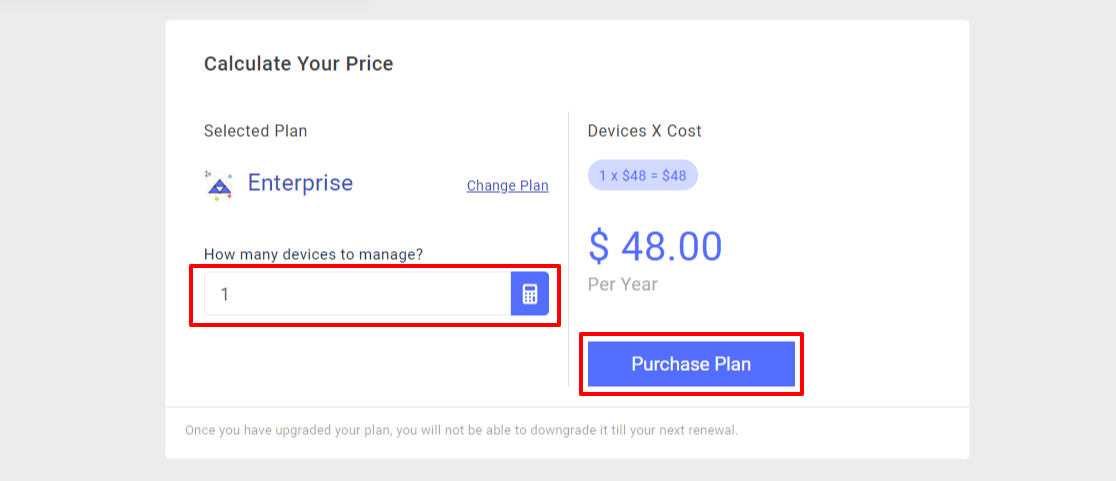
Task: Click the Per Year billing label
Action: click(x=623, y=285)
